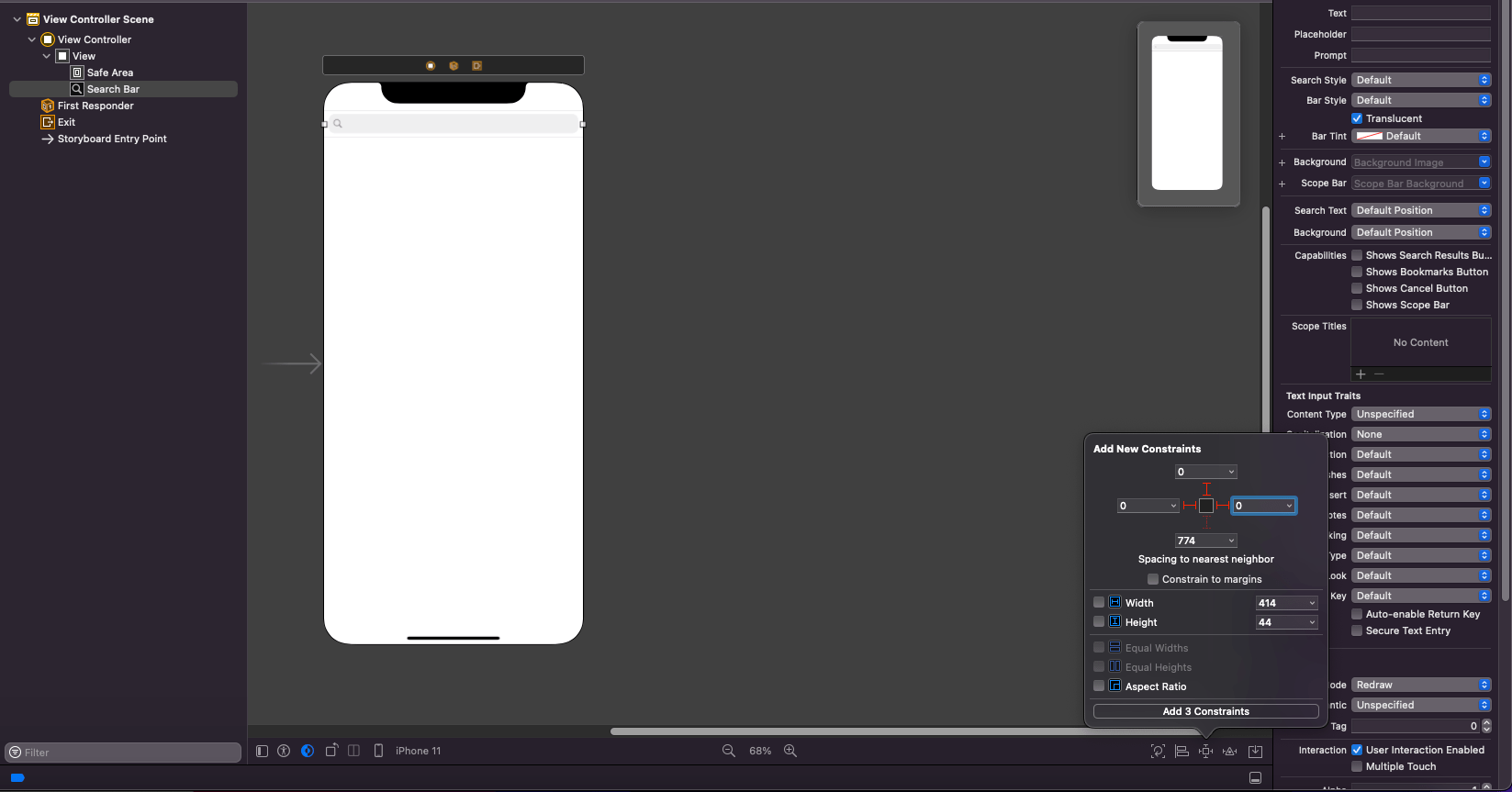Enable Shows Search Results Button
Image resolution: width=1512 pixels, height=792 pixels.
click(x=1357, y=255)
